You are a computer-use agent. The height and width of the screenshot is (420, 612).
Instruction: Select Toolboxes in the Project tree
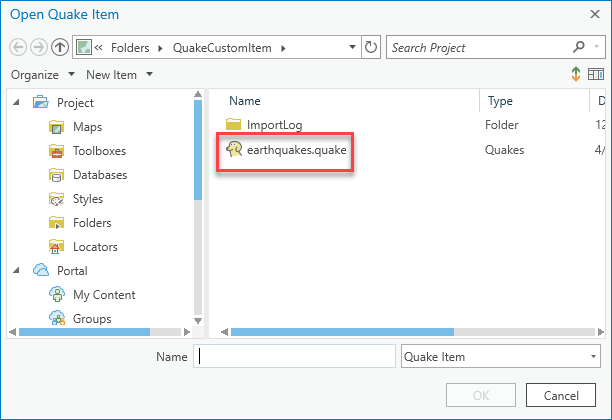coord(99,151)
